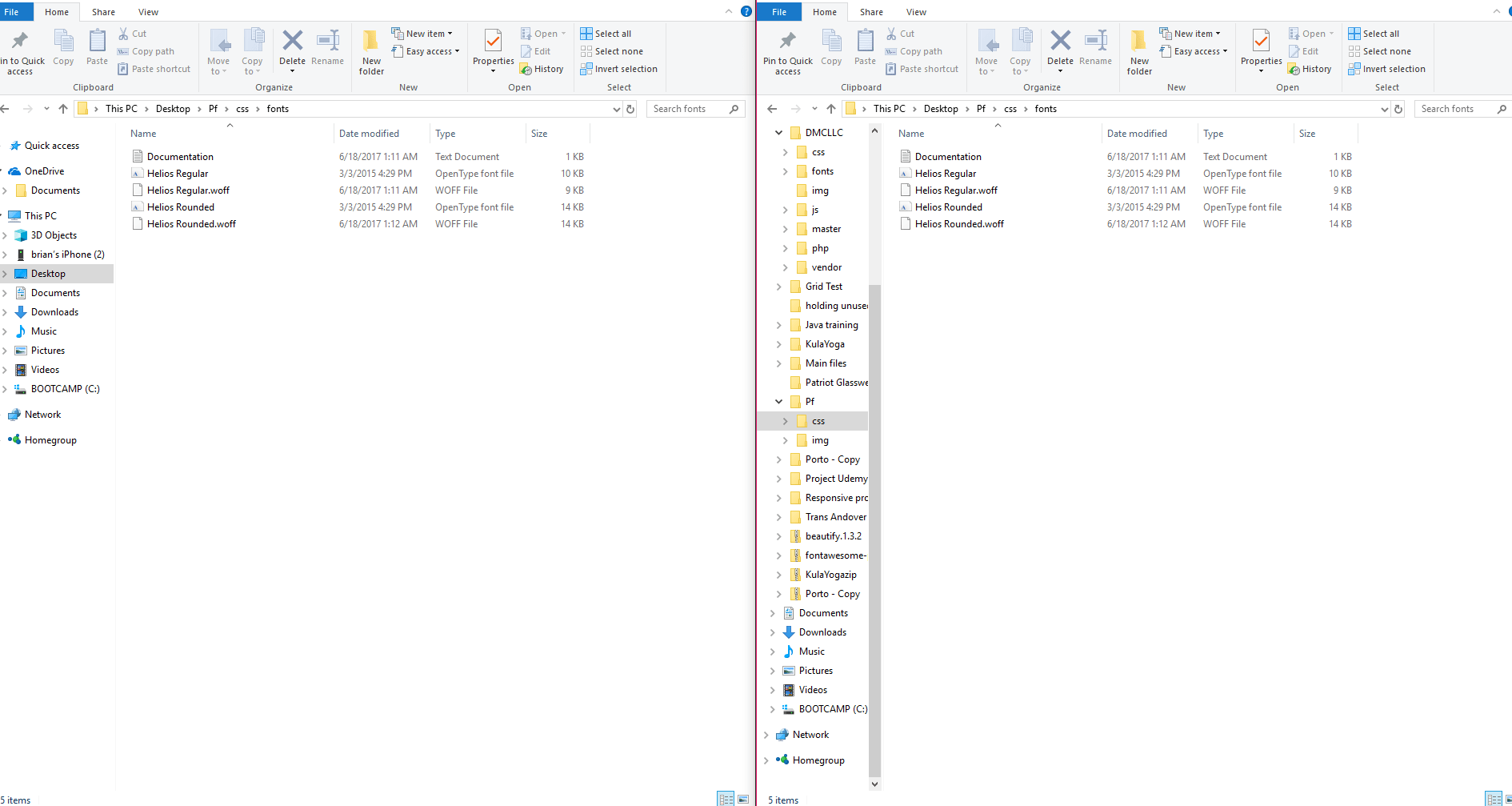Image resolution: width=1512 pixels, height=806 pixels.
Task: Expand the Downloads node in the left tree
Action: (x=5, y=312)
